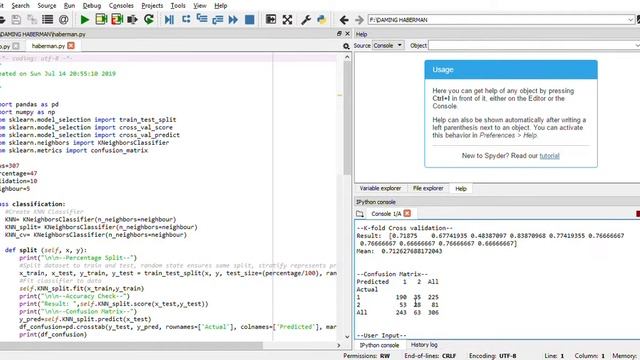The width and height of the screenshot is (640, 360).
Task: Click editor scroll down arrow
Action: 347,337
